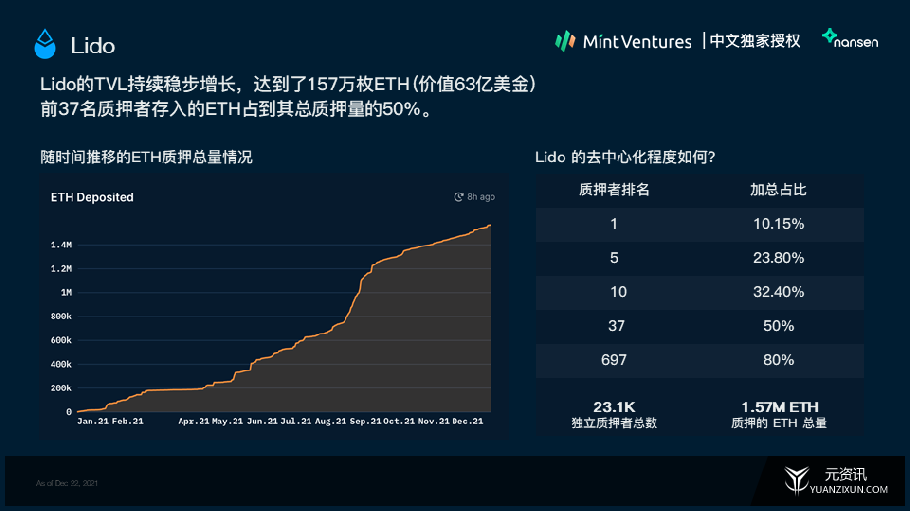Click the 'ETH Deposited' chart label
The image size is (910, 511).
(x=92, y=197)
